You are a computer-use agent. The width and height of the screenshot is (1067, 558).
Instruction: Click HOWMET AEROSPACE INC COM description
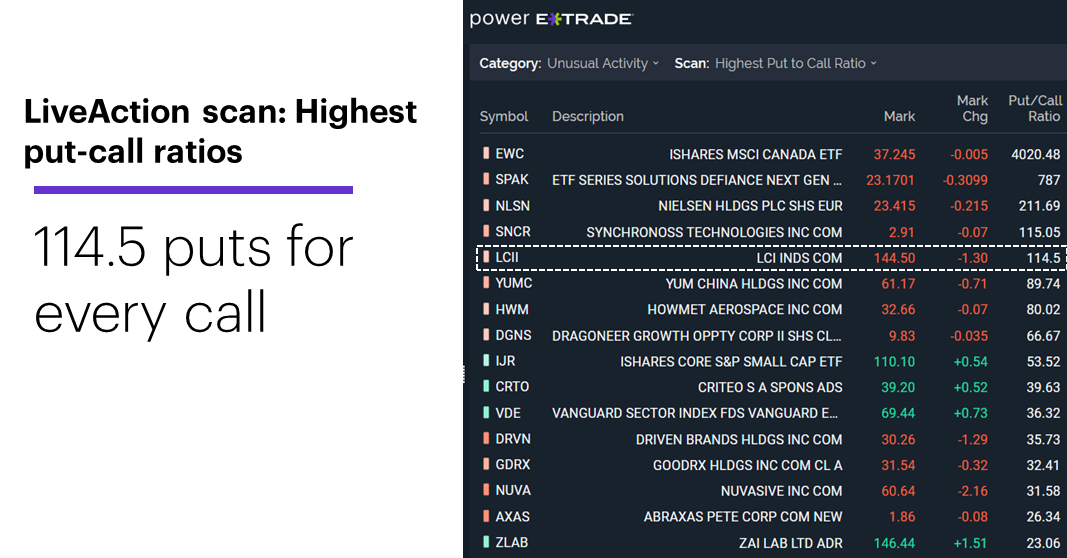pyautogui.click(x=744, y=310)
